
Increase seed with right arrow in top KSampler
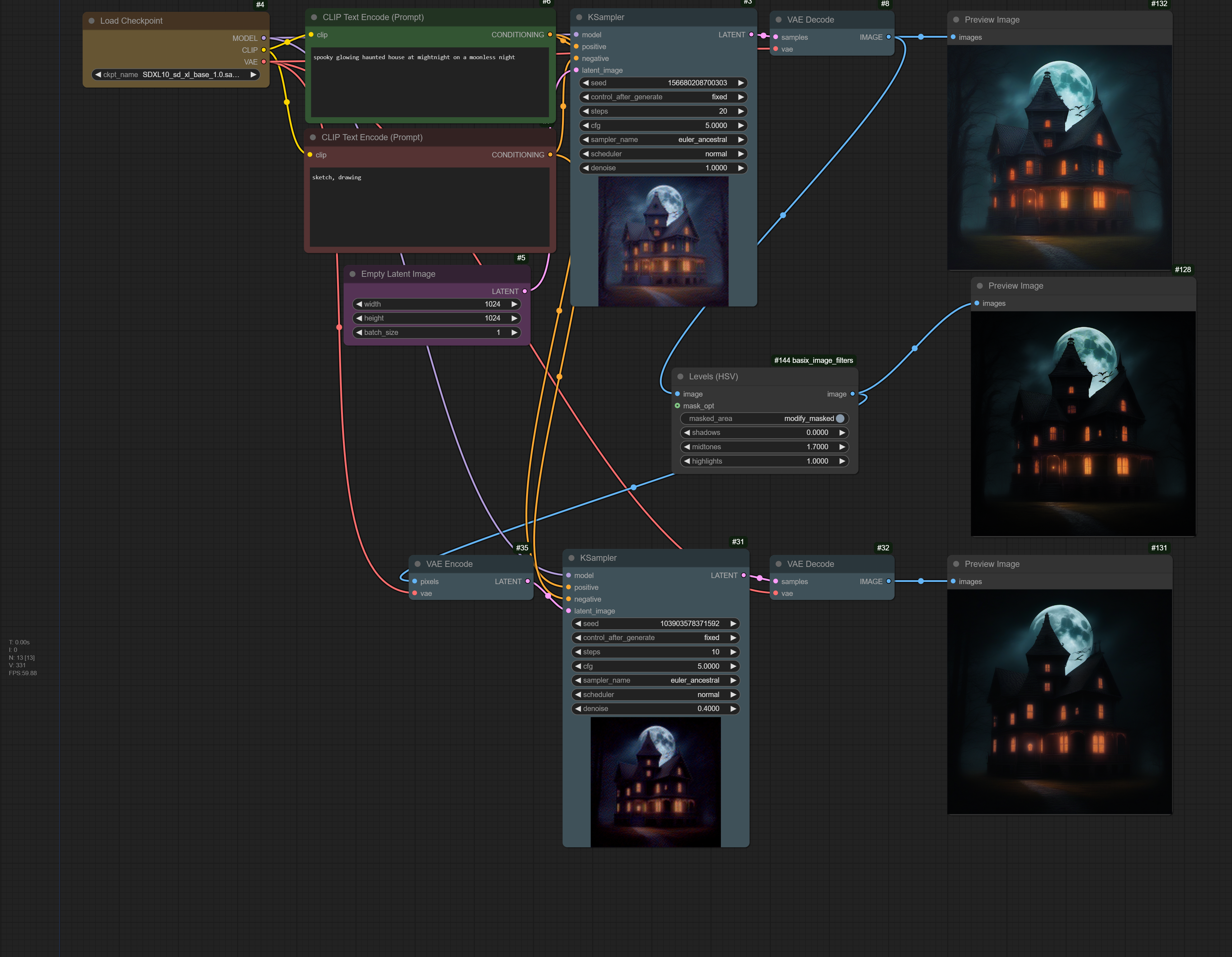[741, 83]
